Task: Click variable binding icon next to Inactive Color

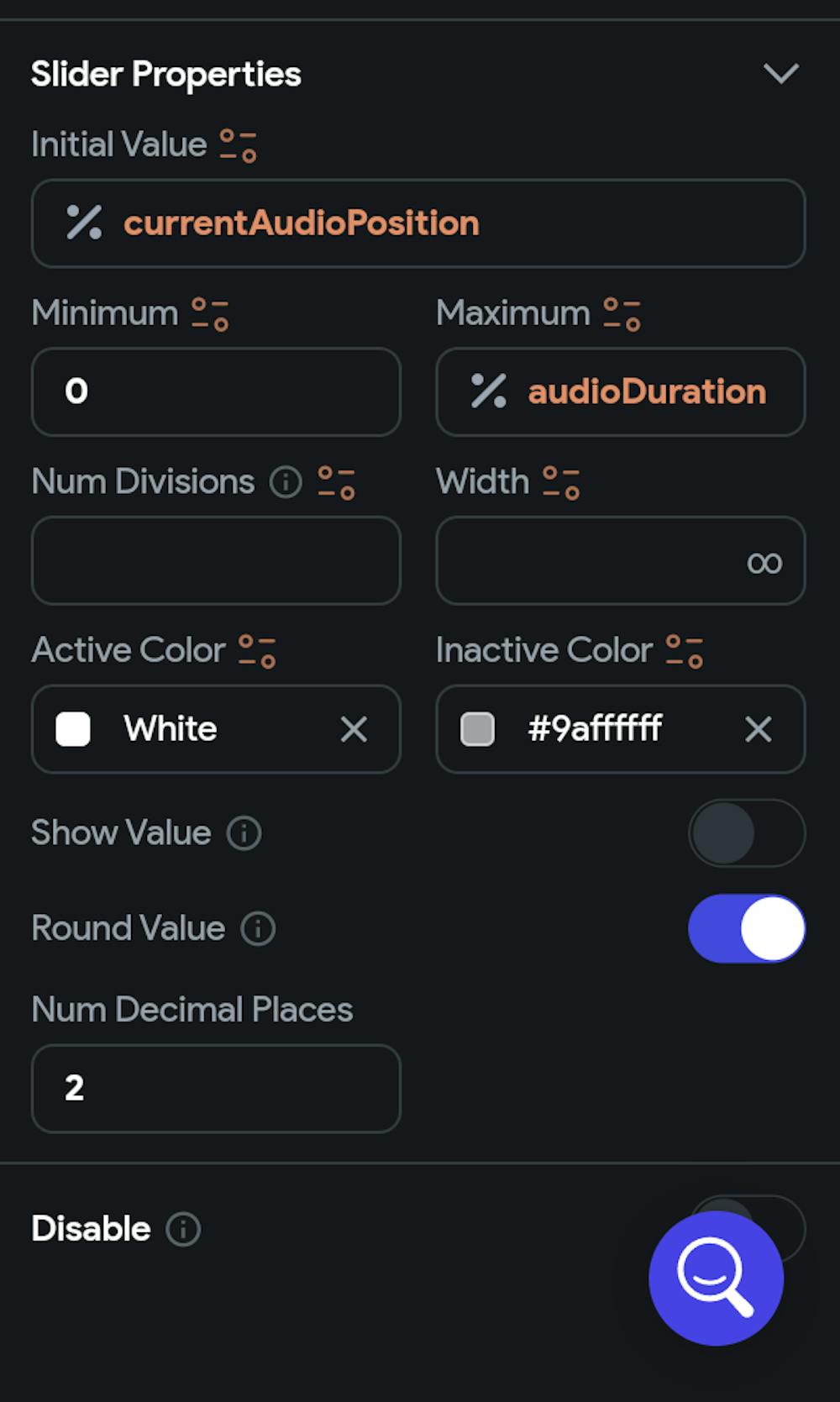Action: [685, 651]
